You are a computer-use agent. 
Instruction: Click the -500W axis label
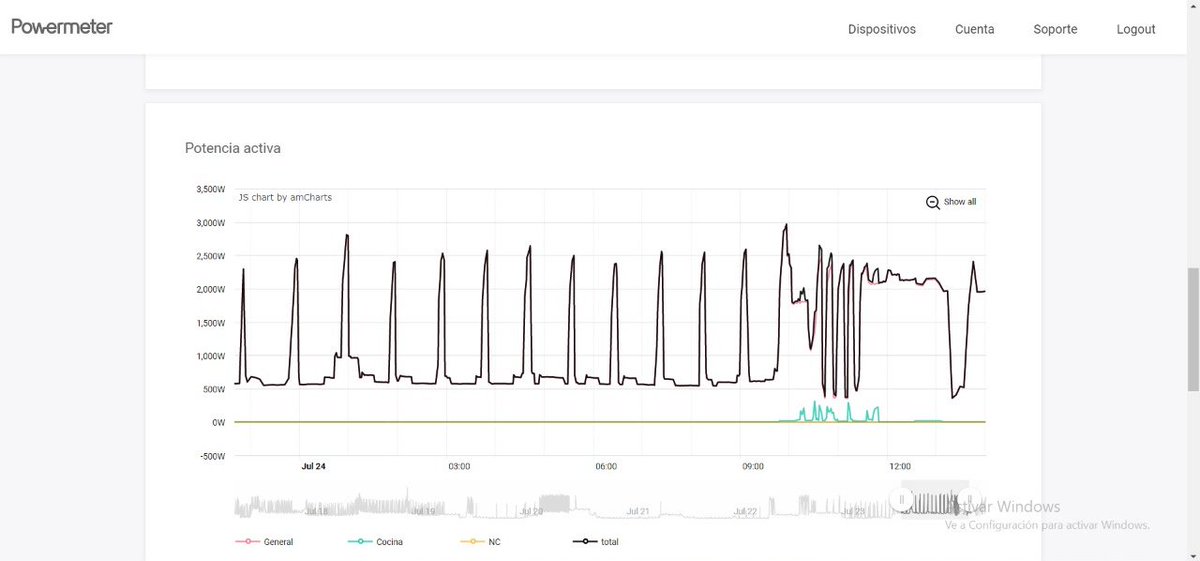(211, 456)
